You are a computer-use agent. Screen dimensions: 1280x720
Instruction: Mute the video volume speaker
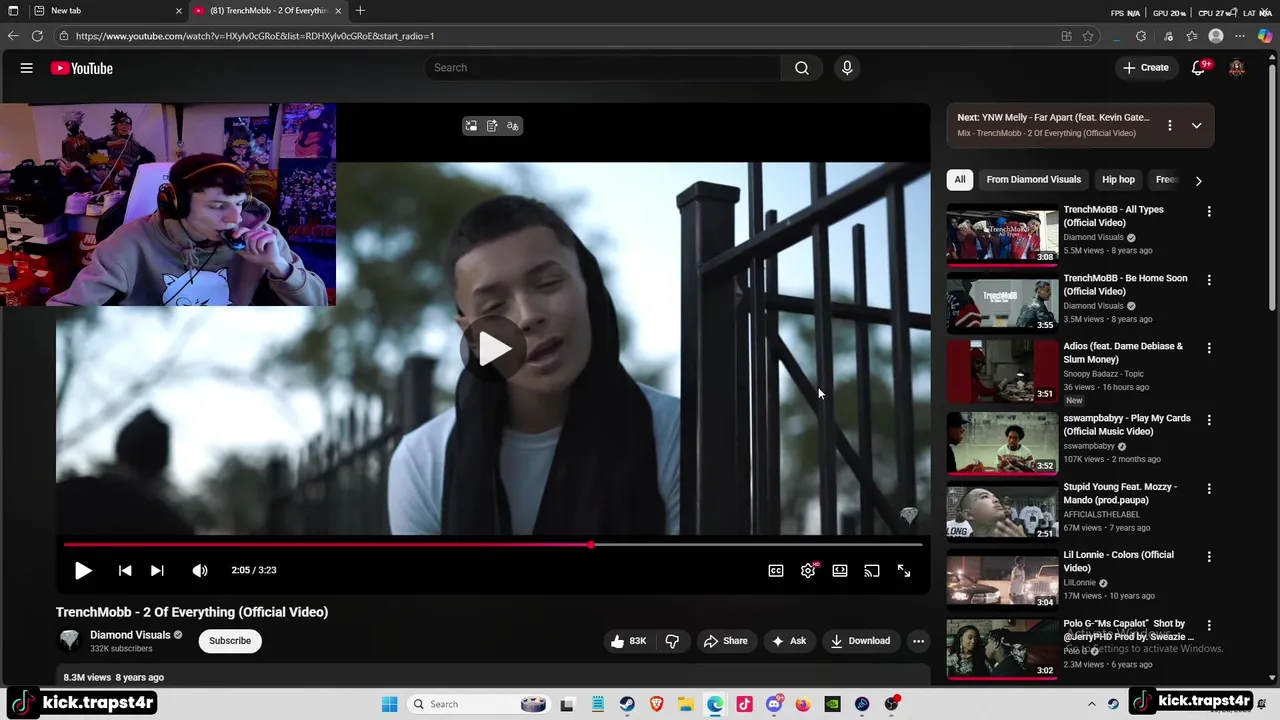(x=200, y=570)
